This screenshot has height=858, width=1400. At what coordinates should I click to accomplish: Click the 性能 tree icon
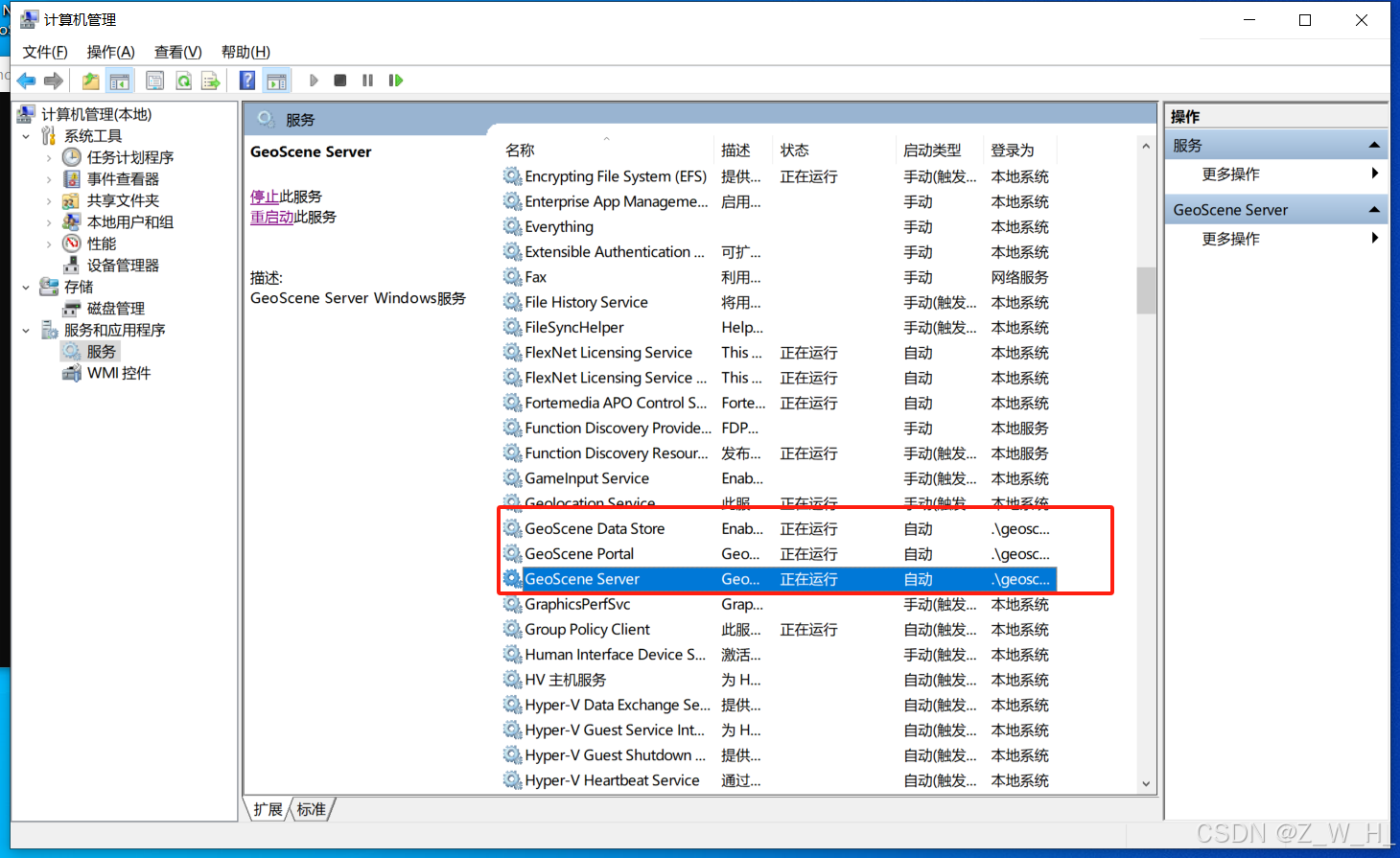pos(72,243)
